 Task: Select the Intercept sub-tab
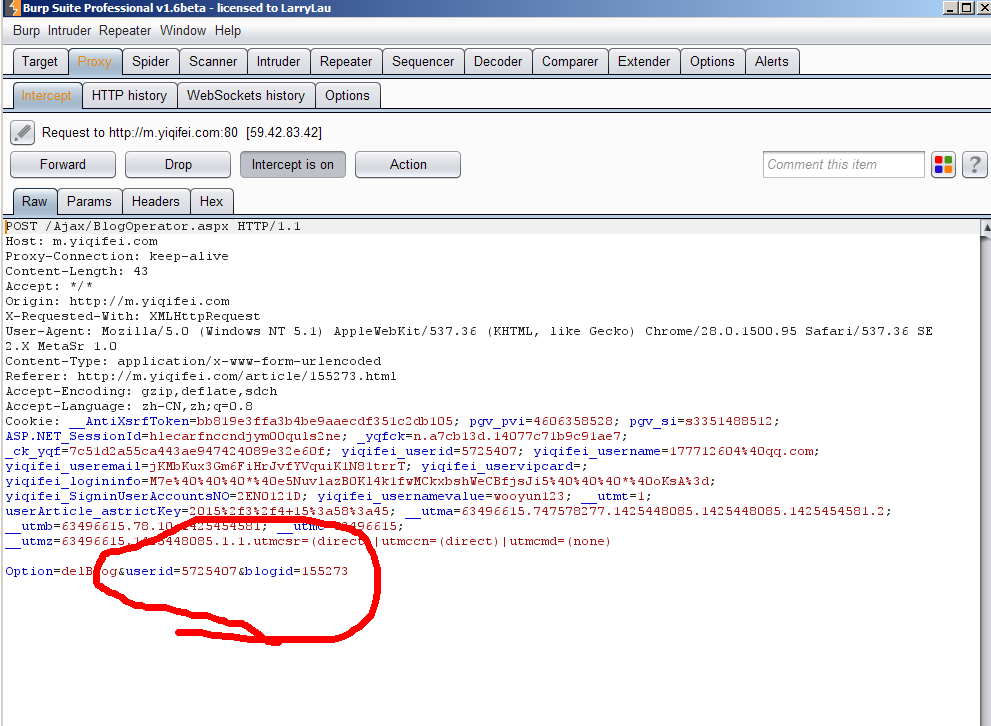47,95
